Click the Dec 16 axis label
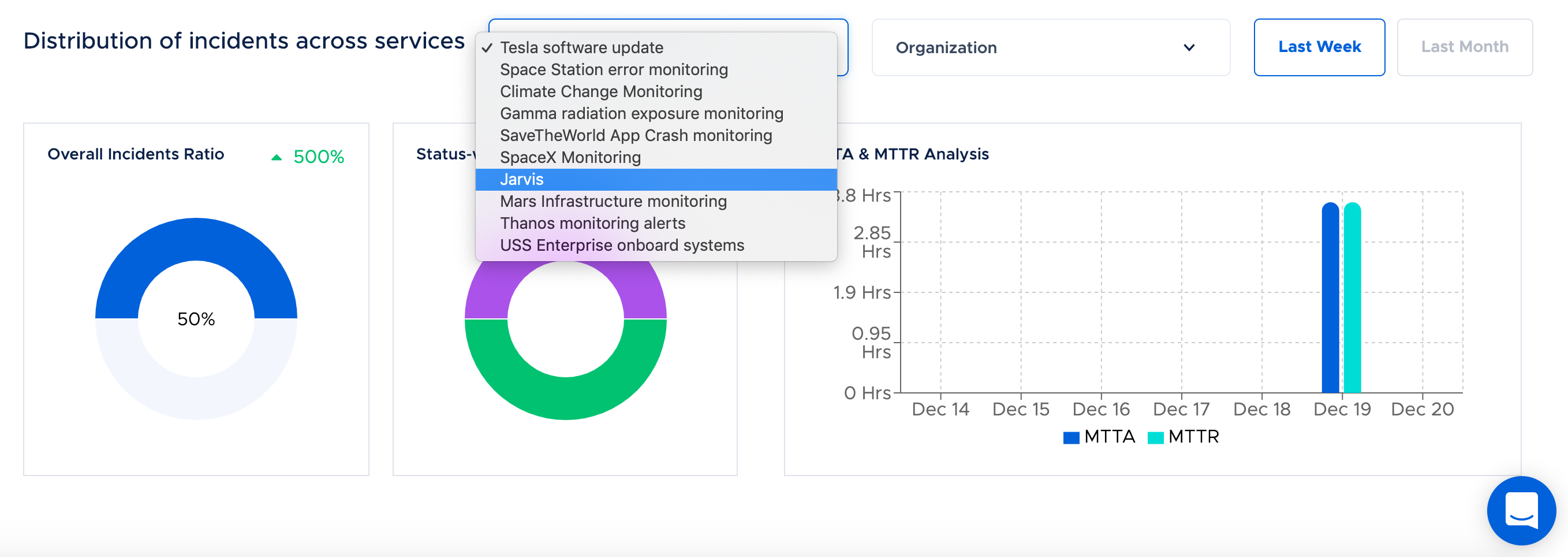The height and width of the screenshot is (557, 1568). [x=1100, y=409]
